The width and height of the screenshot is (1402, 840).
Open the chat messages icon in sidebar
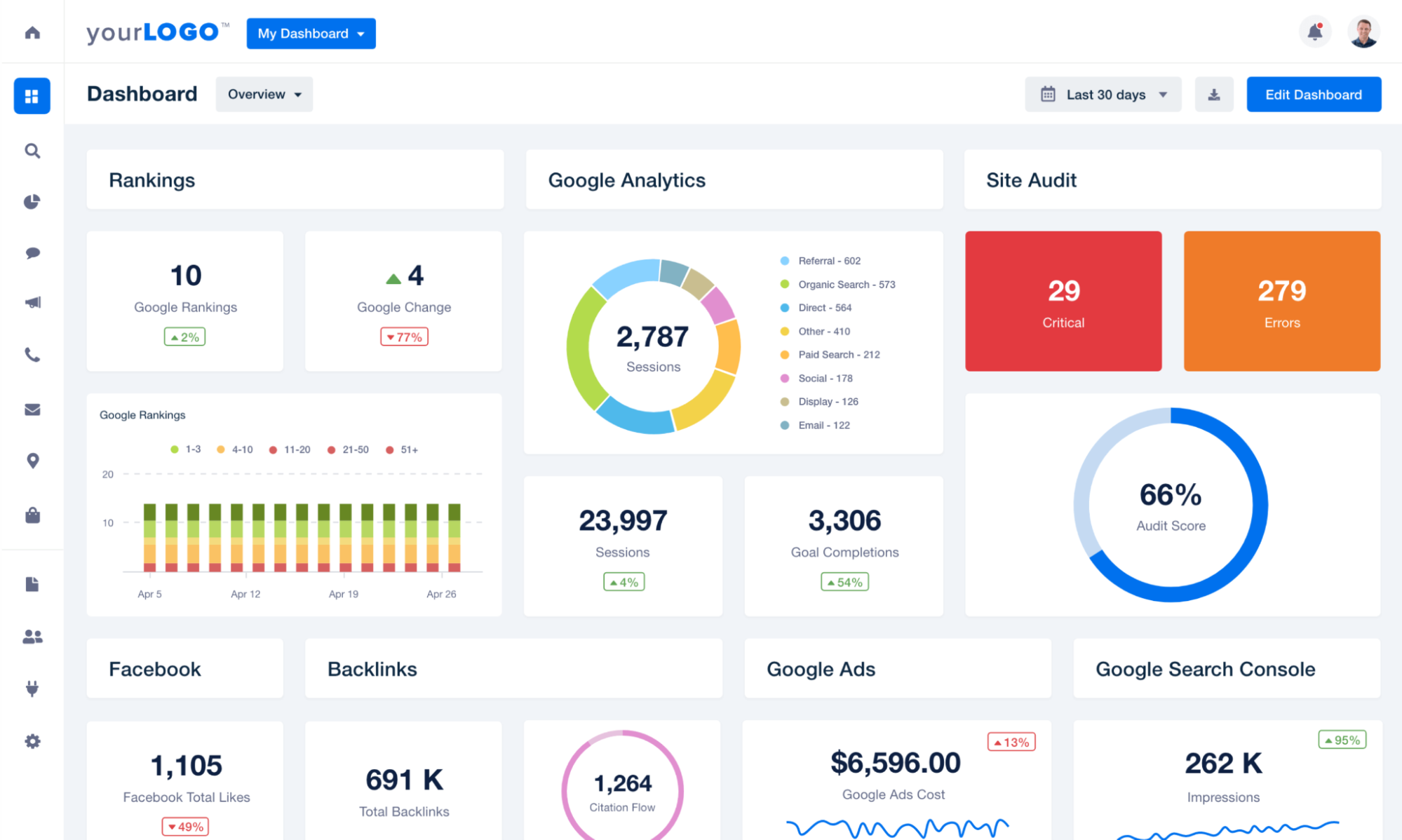(32, 253)
